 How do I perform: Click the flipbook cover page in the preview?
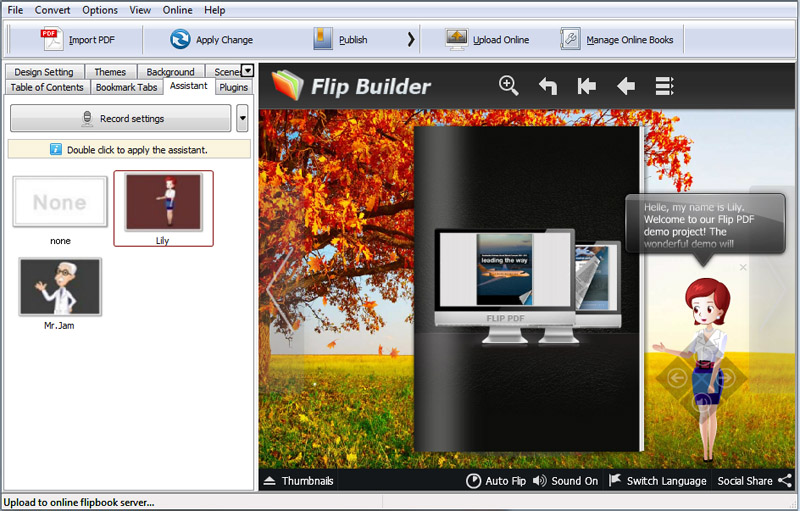click(527, 289)
